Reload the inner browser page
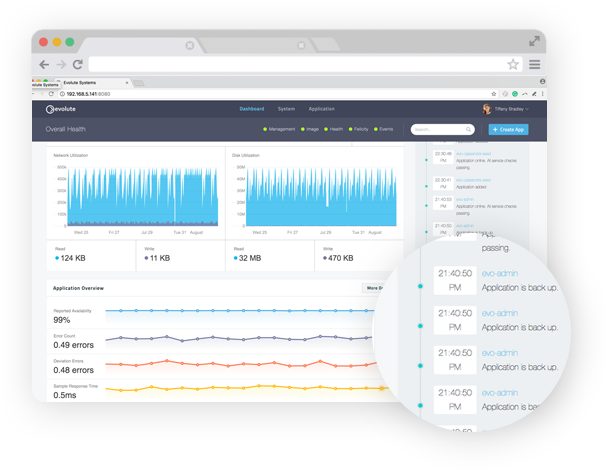 pos(51,94)
